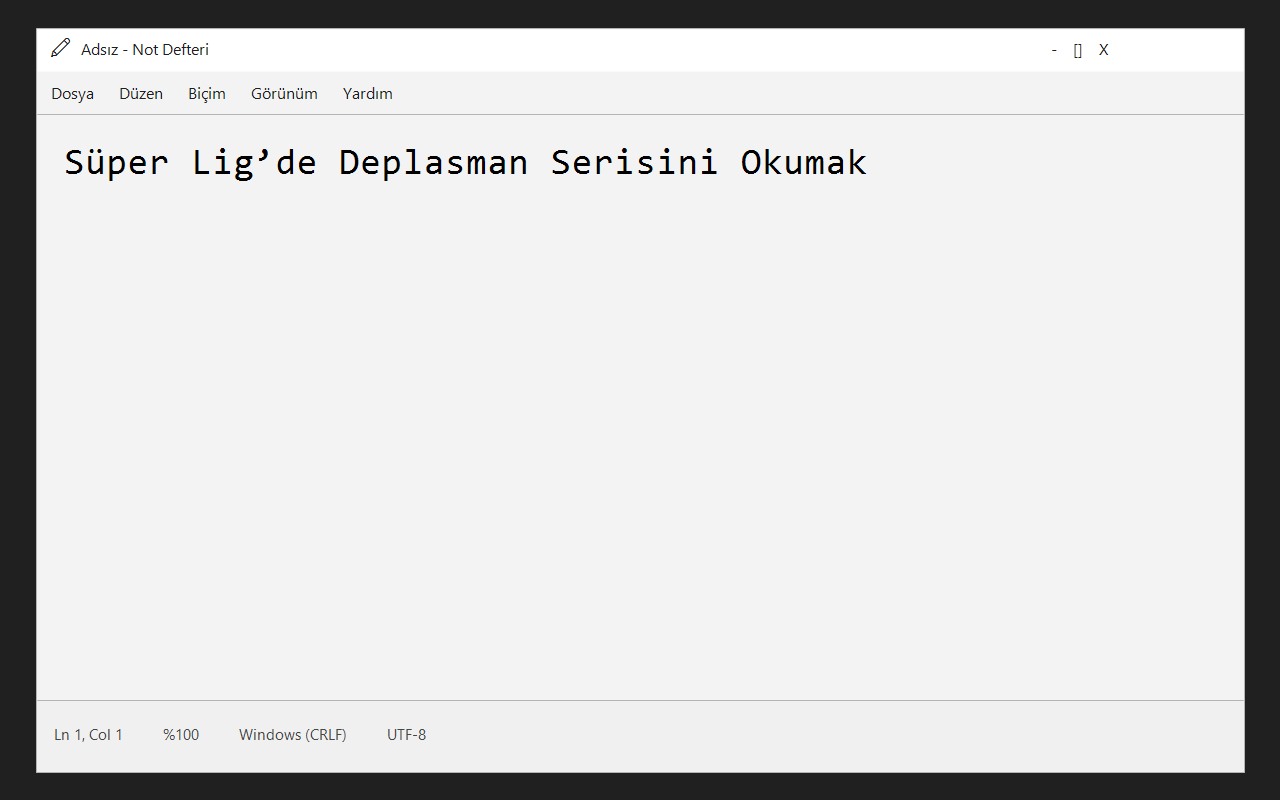Click the Windows (CRLF) line ending indicator
The image size is (1280, 800).
pyautogui.click(x=293, y=735)
